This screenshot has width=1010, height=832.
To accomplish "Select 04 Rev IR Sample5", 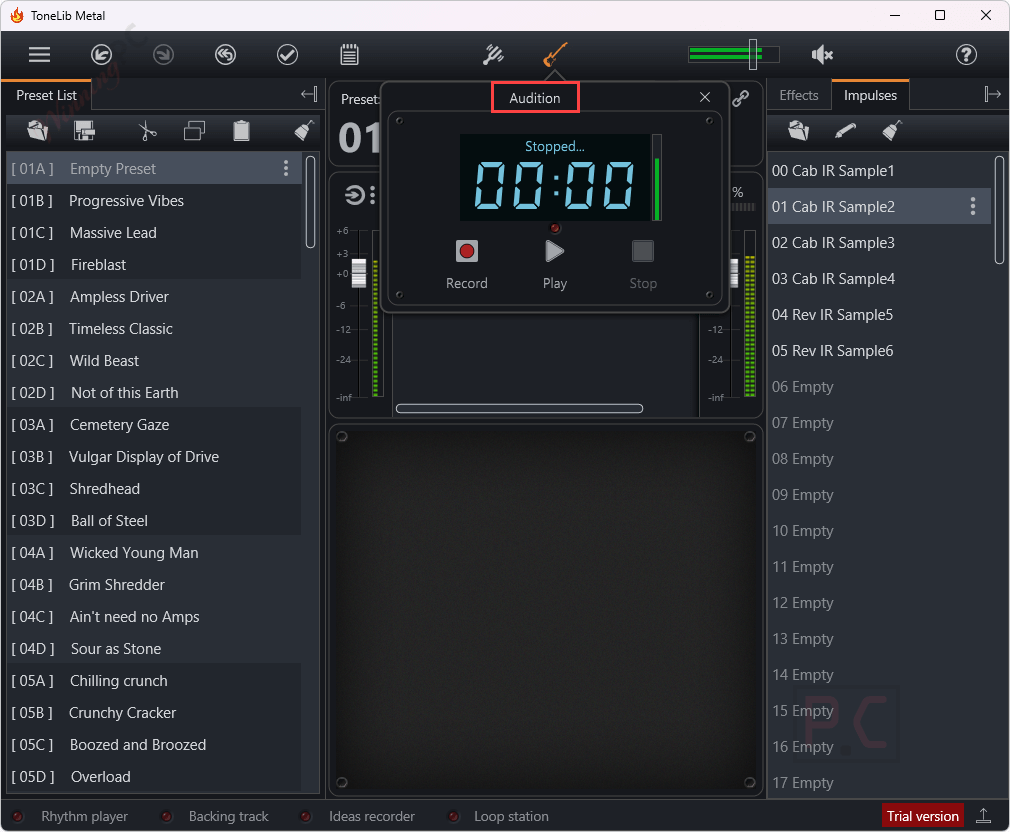I will [879, 315].
